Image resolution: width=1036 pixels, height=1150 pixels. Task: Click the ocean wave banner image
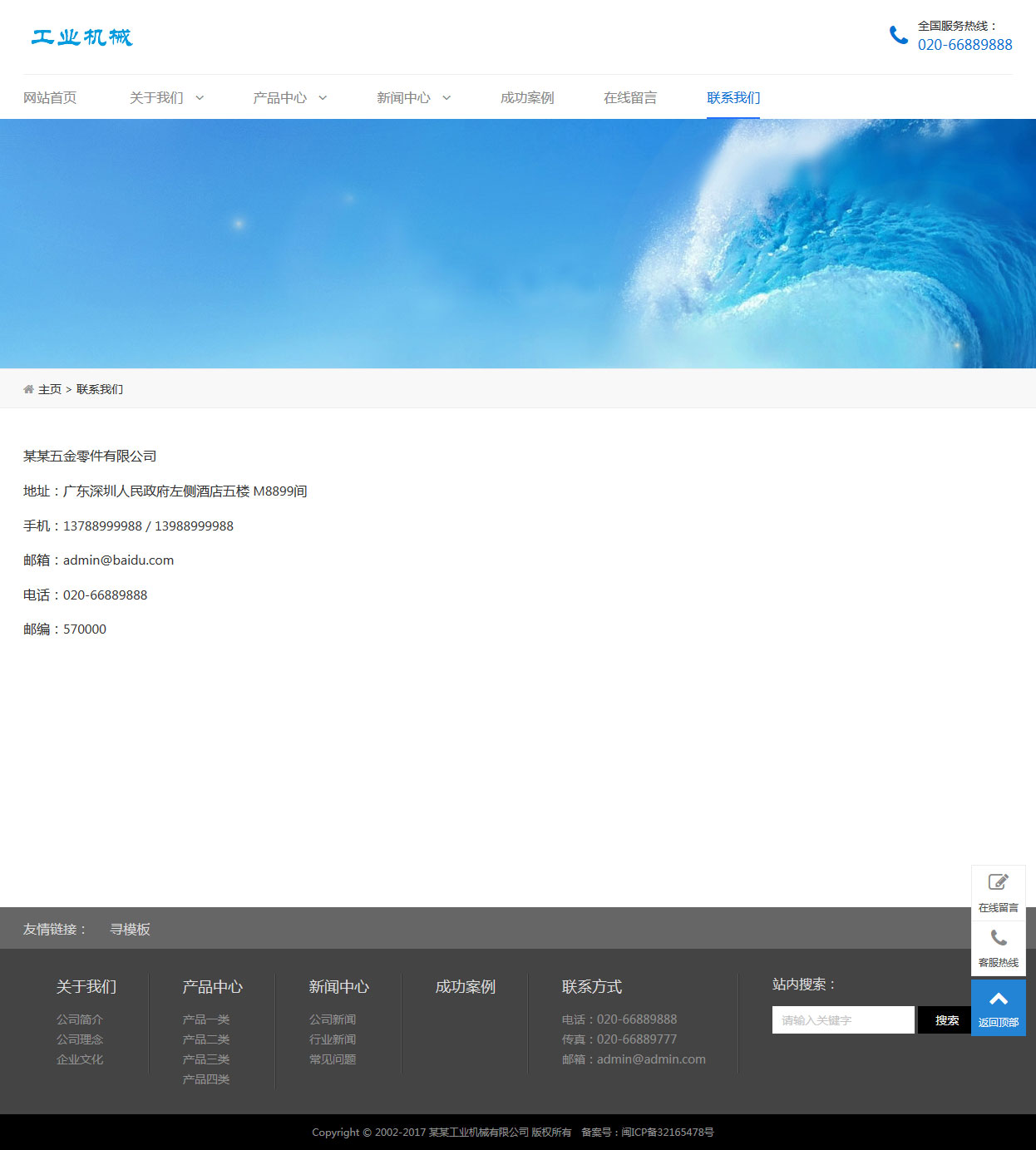point(518,244)
